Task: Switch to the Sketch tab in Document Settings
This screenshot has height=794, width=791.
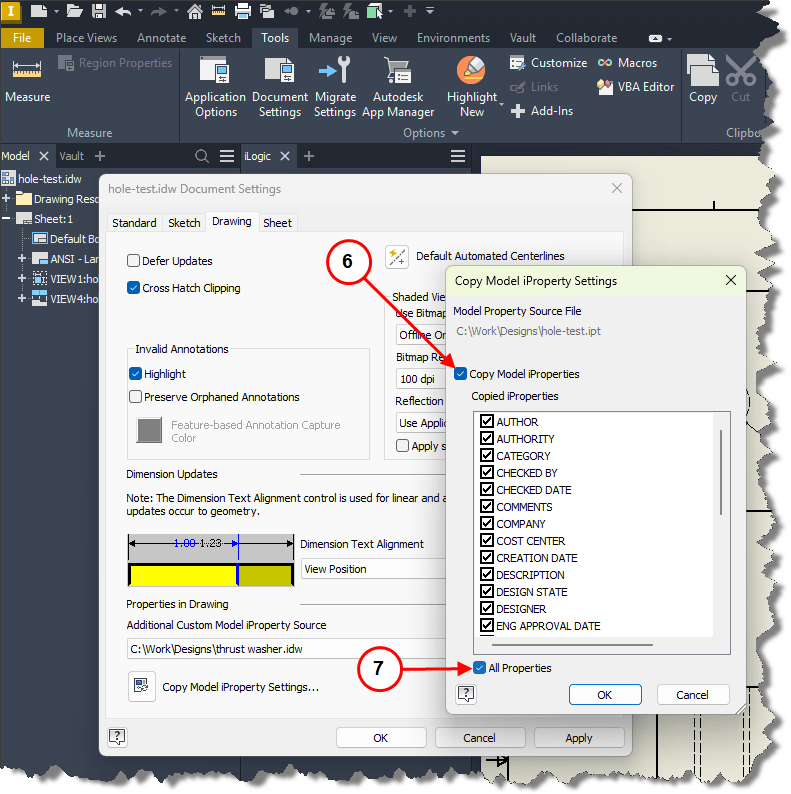Action: [x=184, y=223]
